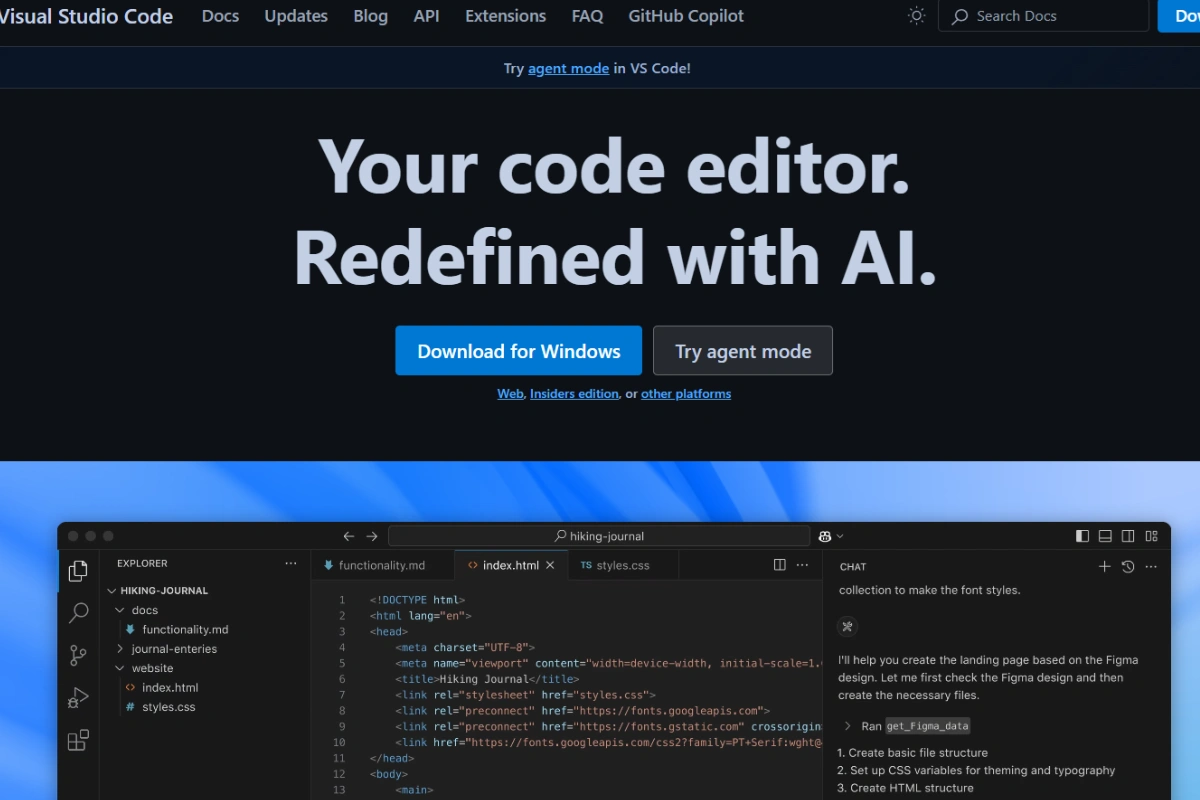Viewport: 1200px width, 800px height.
Task: Click the hiking-journal command center search box
Action: coord(599,536)
